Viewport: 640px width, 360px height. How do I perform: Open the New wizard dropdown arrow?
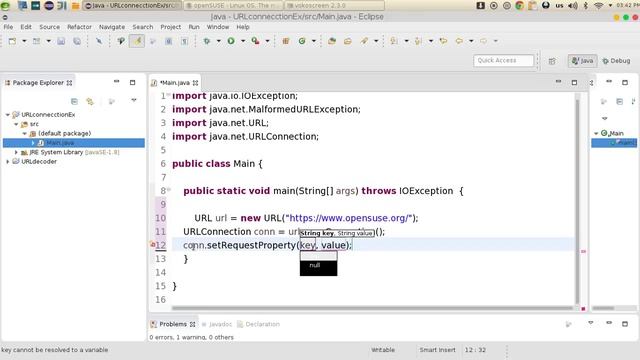pyautogui.click(x=24, y=41)
